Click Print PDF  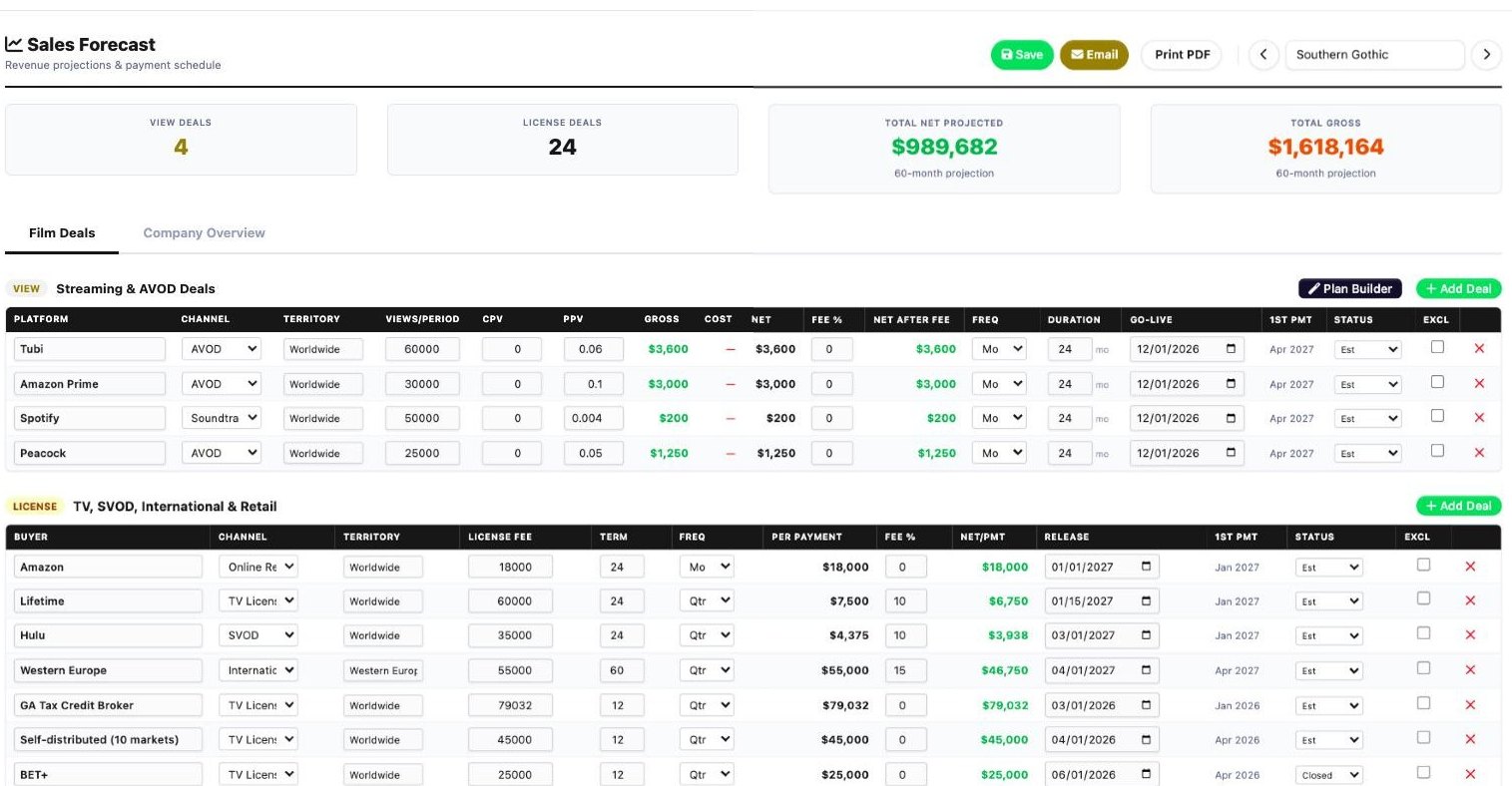(1183, 55)
